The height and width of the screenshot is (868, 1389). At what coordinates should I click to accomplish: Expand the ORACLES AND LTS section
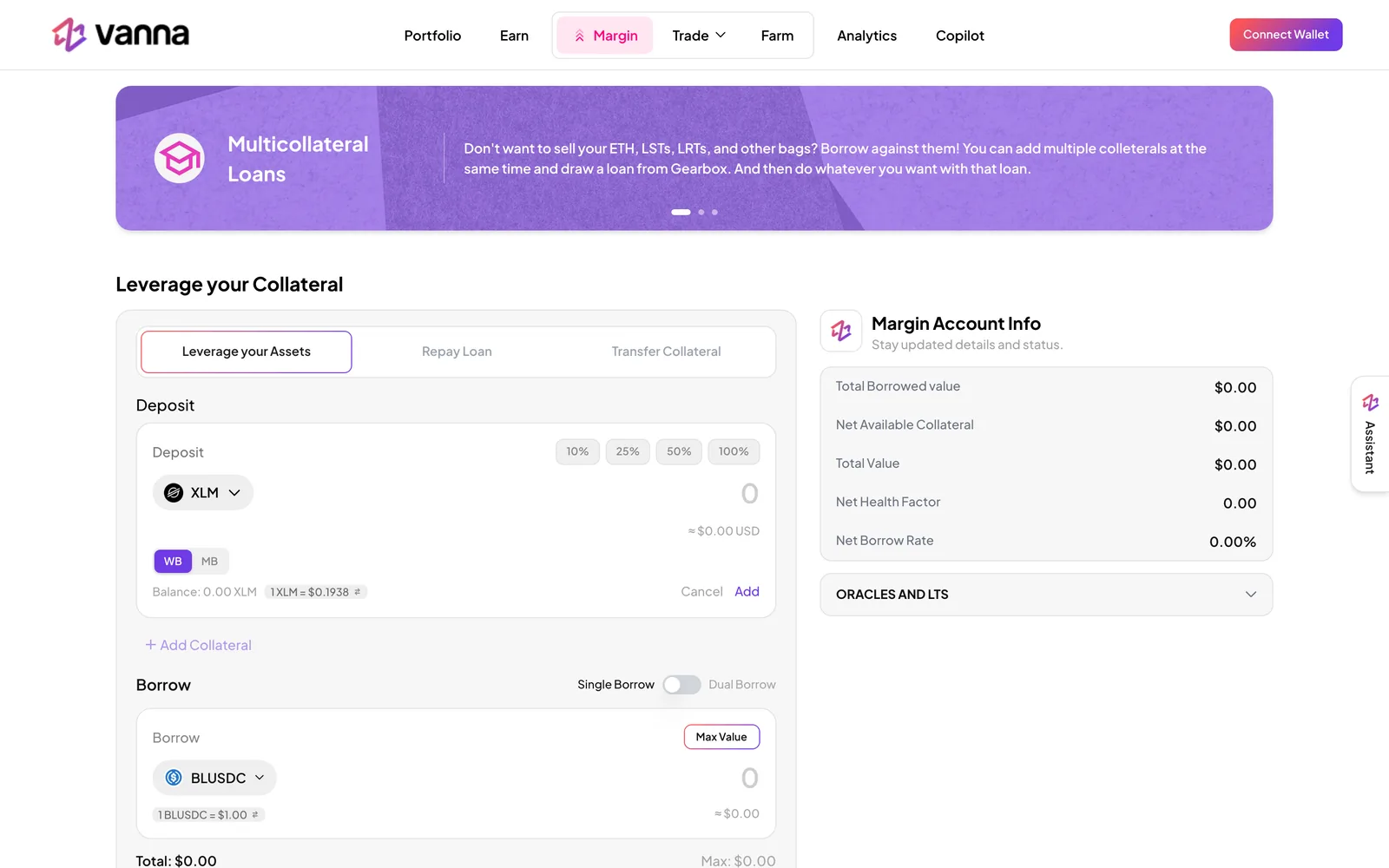[x=1046, y=595]
